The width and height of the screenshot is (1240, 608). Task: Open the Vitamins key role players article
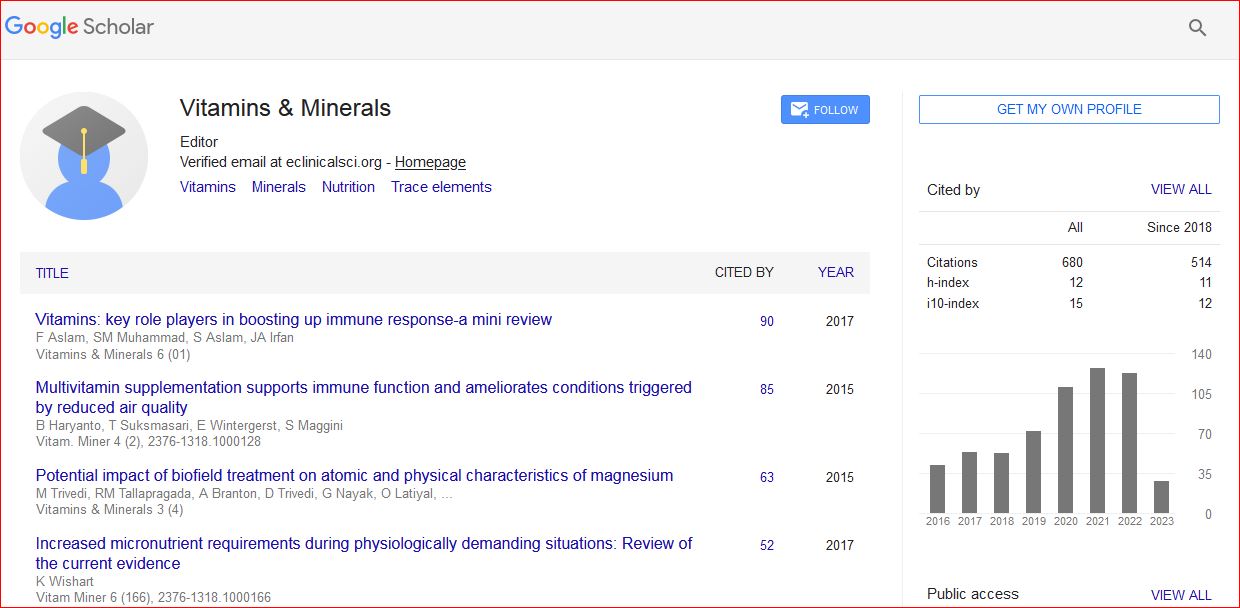(x=293, y=320)
